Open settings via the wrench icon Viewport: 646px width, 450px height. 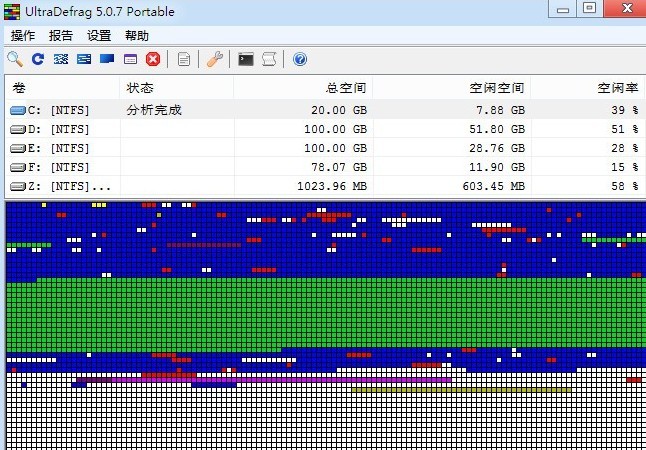tap(215, 59)
